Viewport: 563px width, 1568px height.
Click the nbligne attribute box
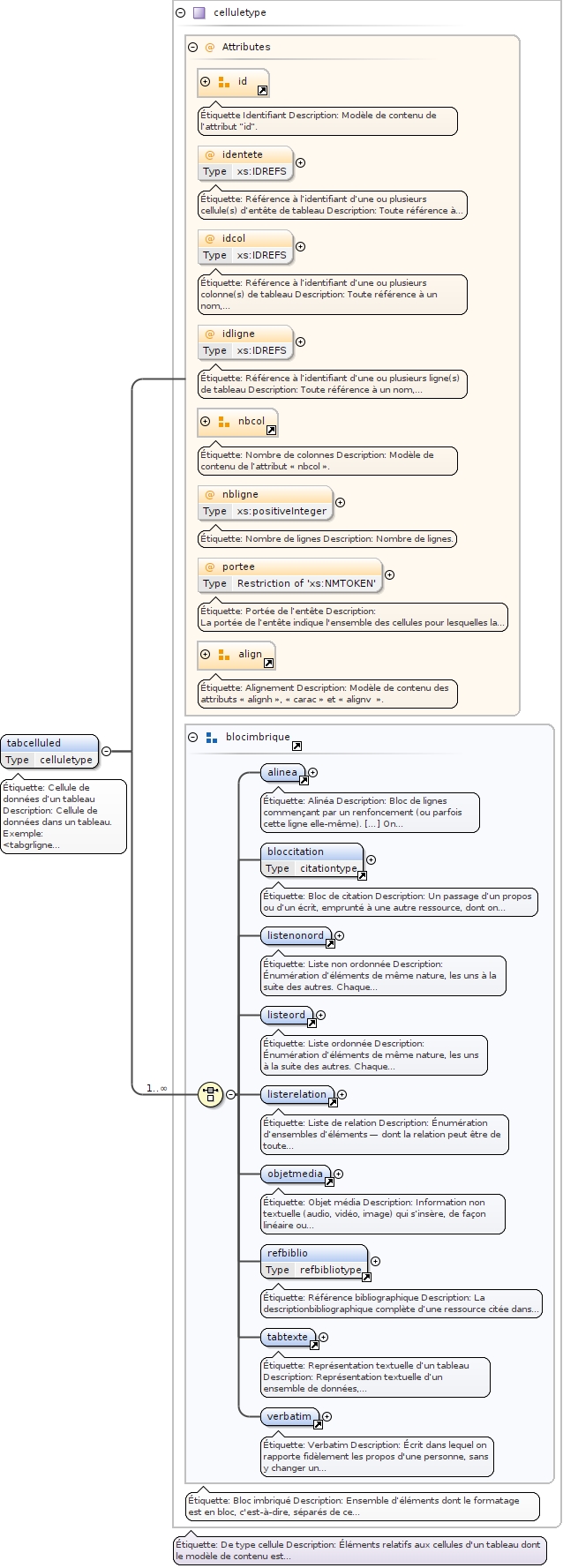coord(265,502)
